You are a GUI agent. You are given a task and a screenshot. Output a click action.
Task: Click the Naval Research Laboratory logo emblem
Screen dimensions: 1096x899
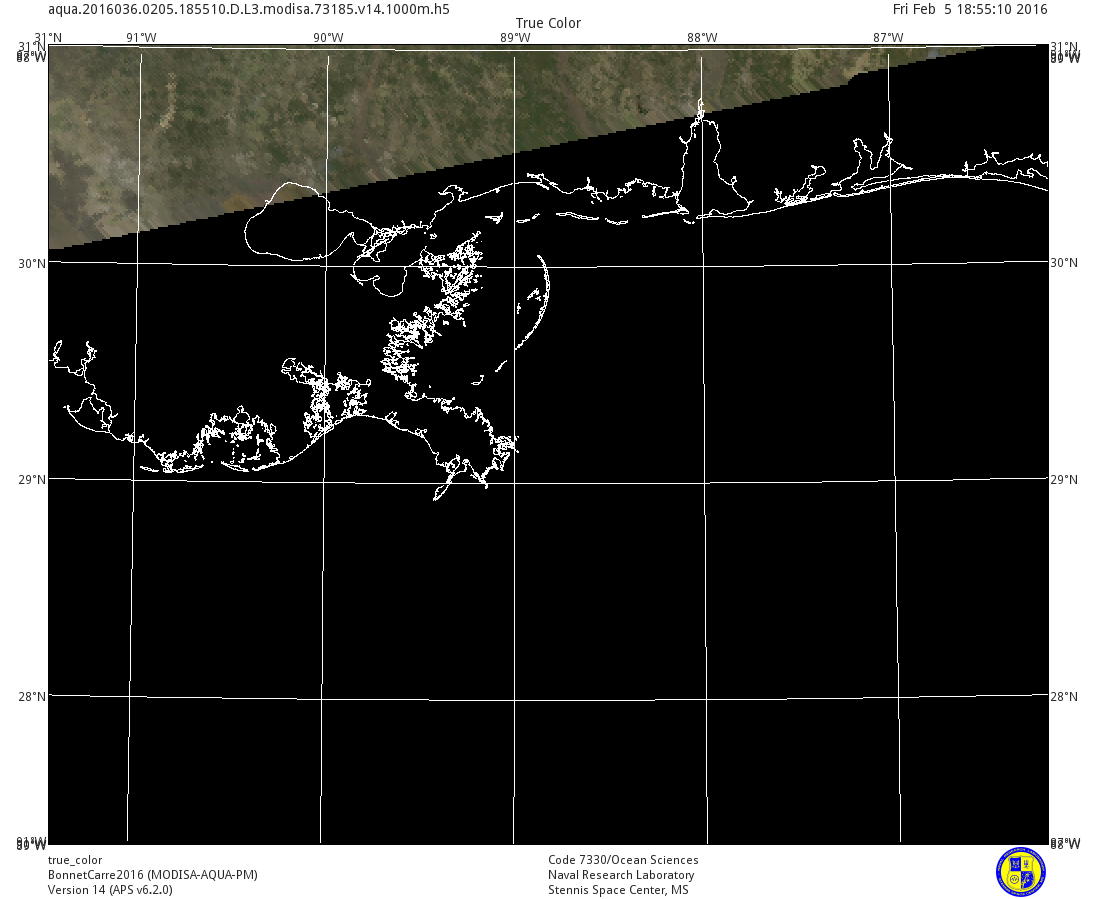tap(1020, 871)
